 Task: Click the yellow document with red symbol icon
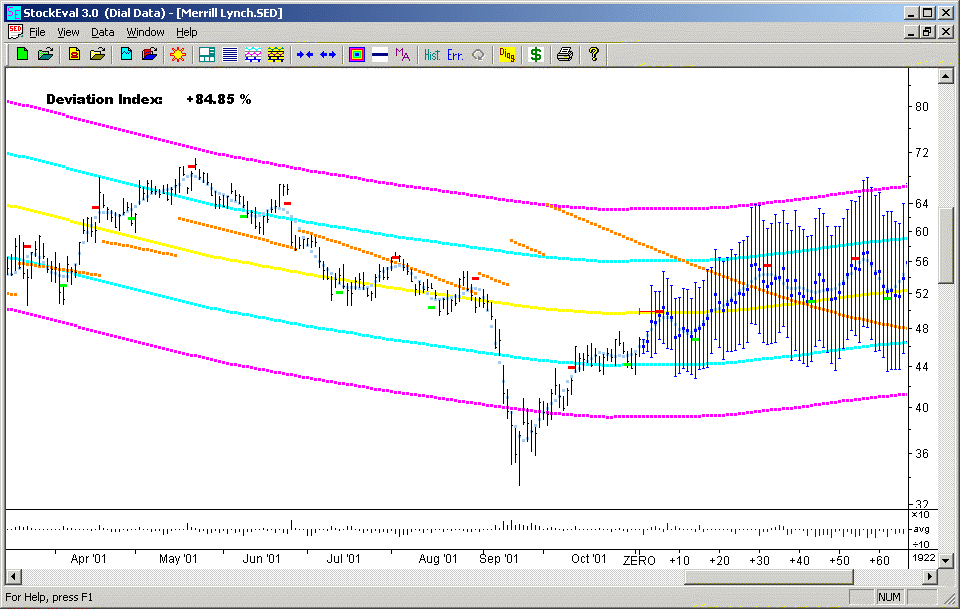[x=75, y=54]
